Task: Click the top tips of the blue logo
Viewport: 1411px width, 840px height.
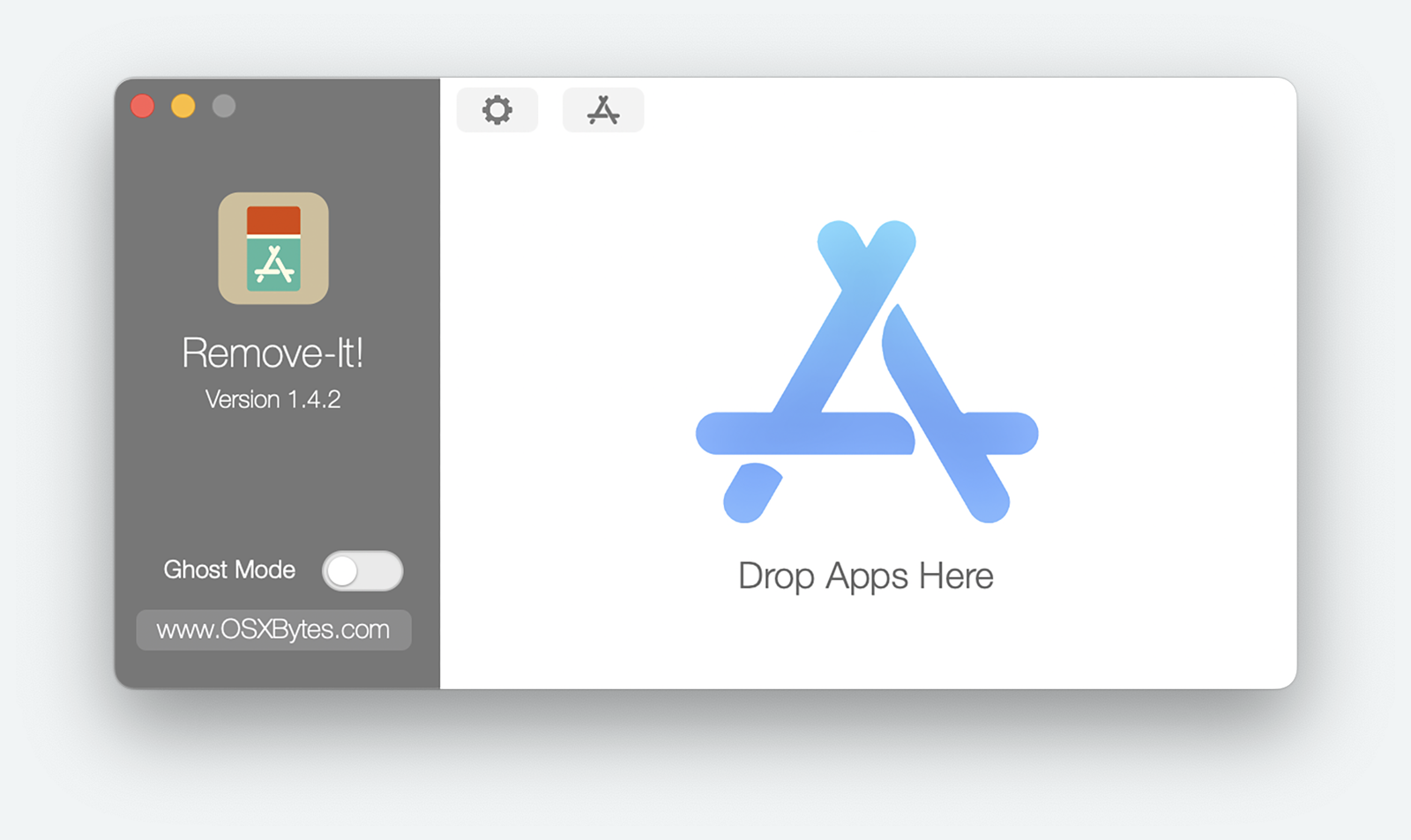Action: (867, 239)
